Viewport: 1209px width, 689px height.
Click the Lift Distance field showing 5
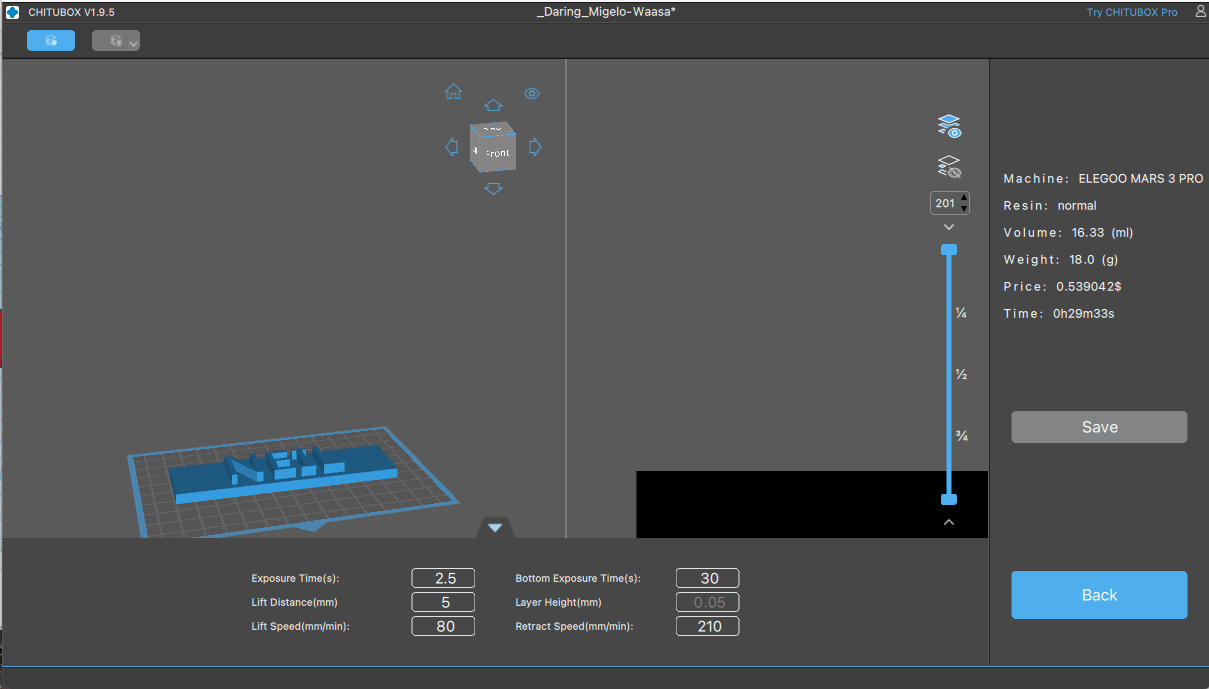(443, 602)
